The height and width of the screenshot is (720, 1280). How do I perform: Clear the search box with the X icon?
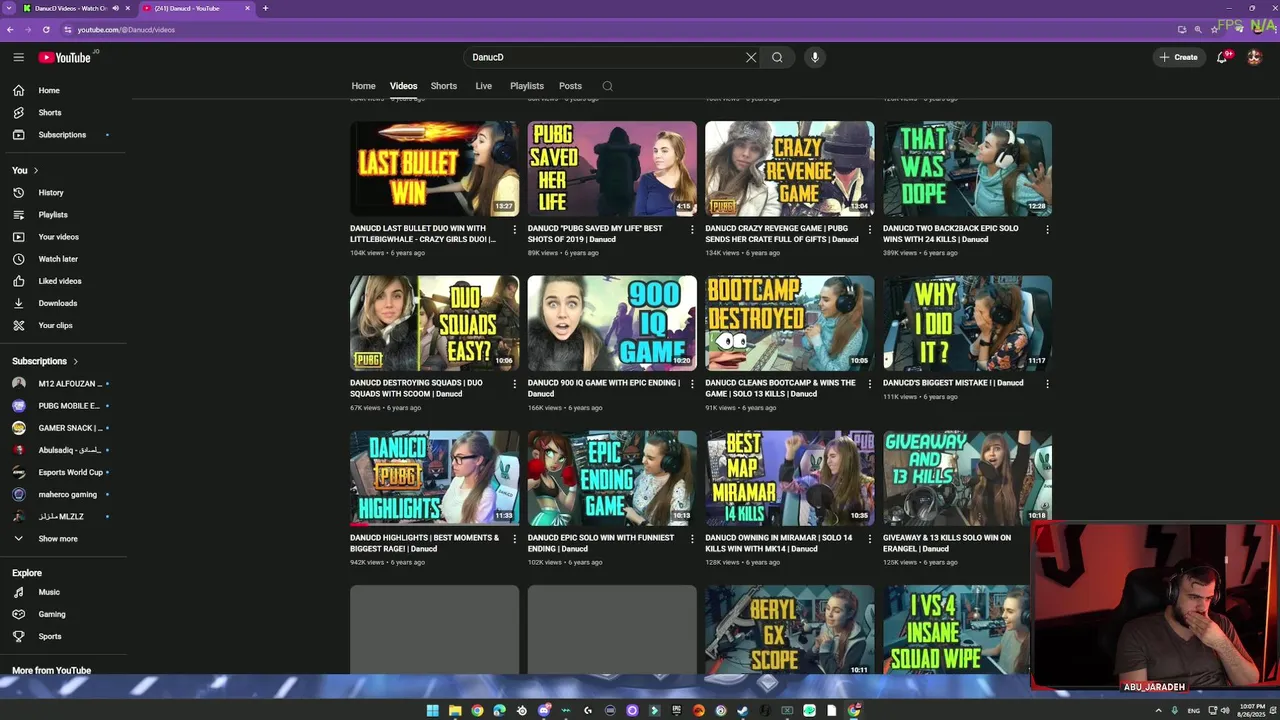[751, 57]
